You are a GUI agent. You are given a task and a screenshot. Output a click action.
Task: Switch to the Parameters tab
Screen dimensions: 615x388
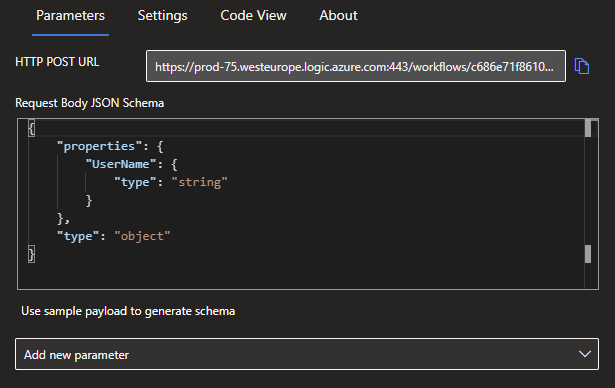coord(71,16)
